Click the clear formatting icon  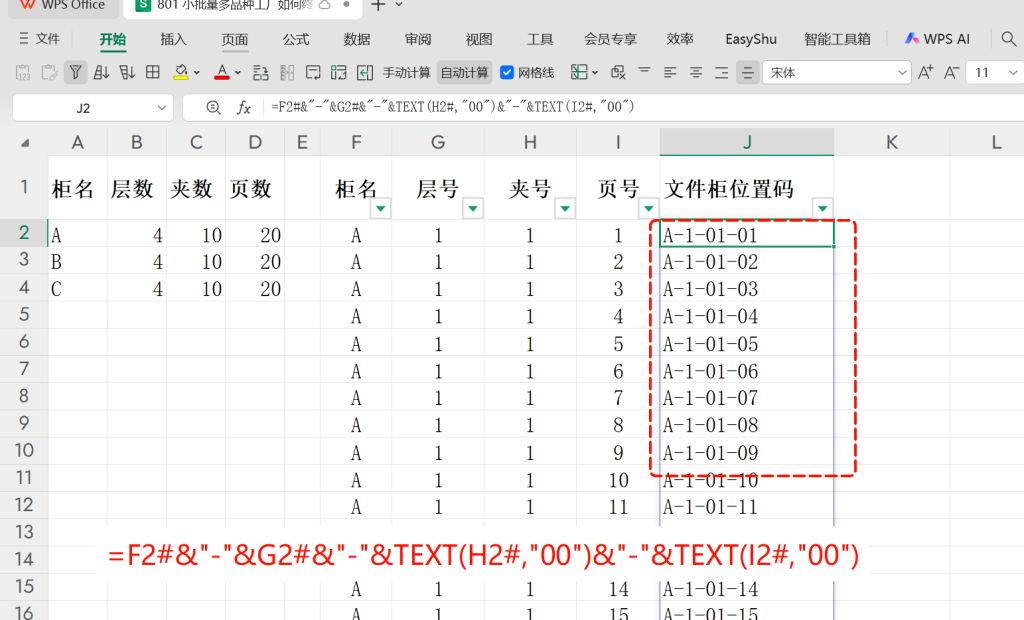tap(618, 73)
